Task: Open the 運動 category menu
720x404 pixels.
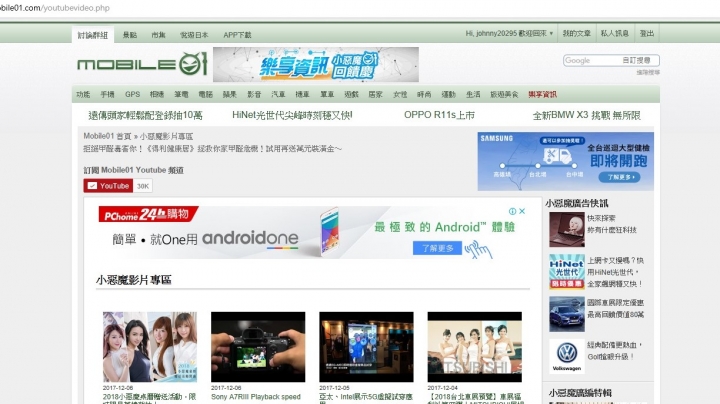Action: click(449, 94)
